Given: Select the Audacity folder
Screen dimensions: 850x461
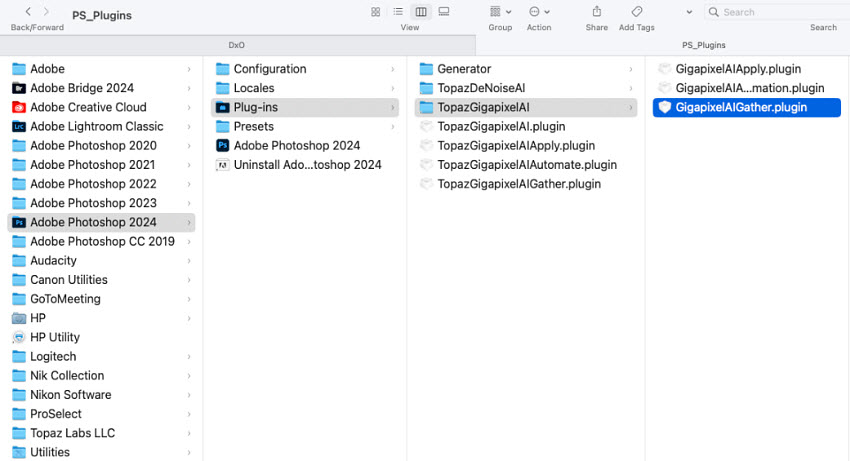Looking at the screenshot, I should (101, 260).
